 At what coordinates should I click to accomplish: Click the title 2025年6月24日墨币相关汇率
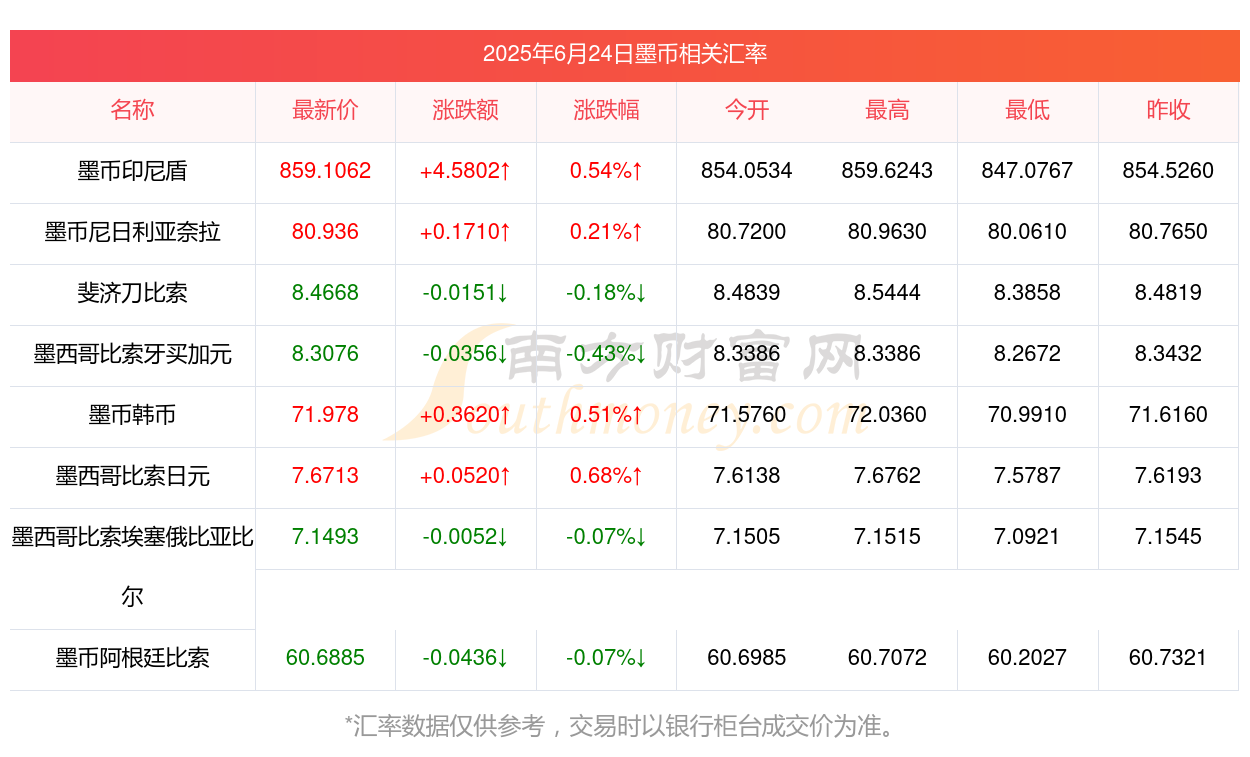pos(625,54)
